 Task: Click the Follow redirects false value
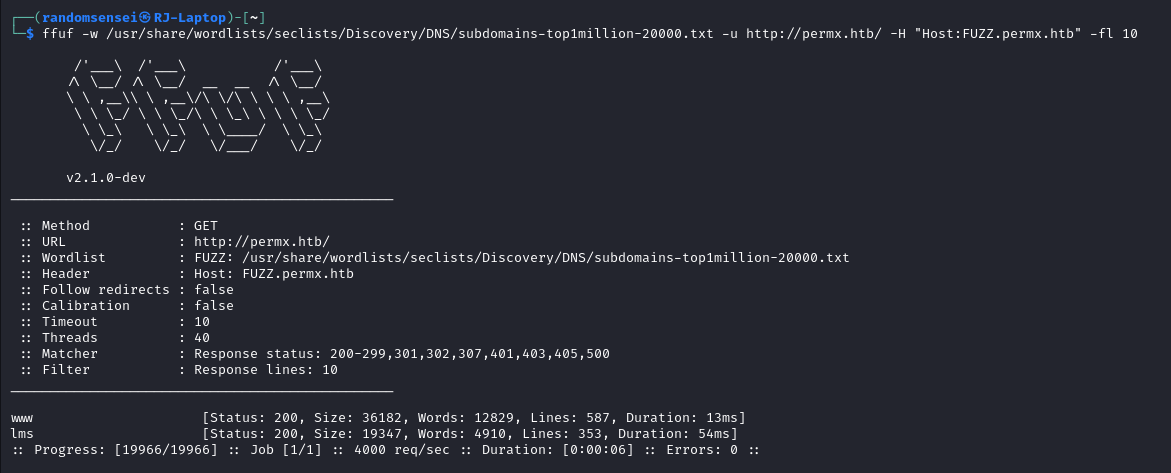pyautogui.click(x=214, y=290)
